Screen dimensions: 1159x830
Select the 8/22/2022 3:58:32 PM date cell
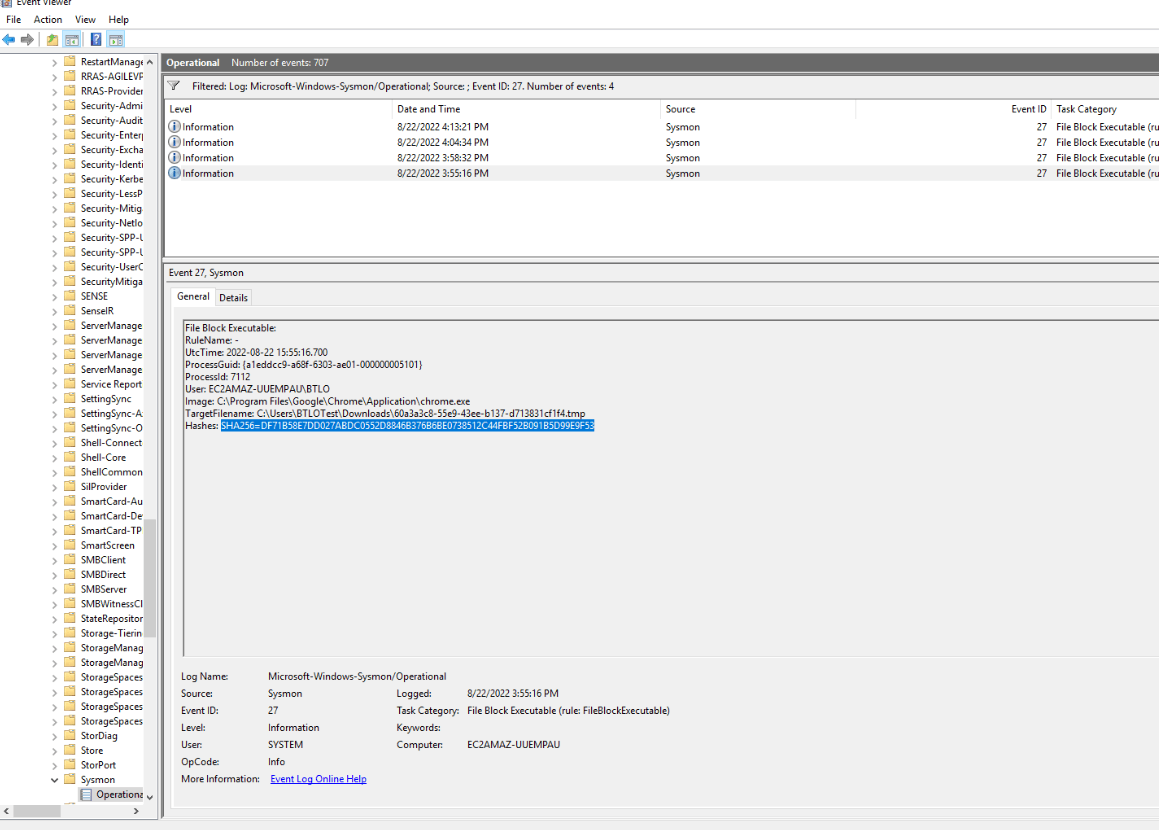(x=443, y=157)
